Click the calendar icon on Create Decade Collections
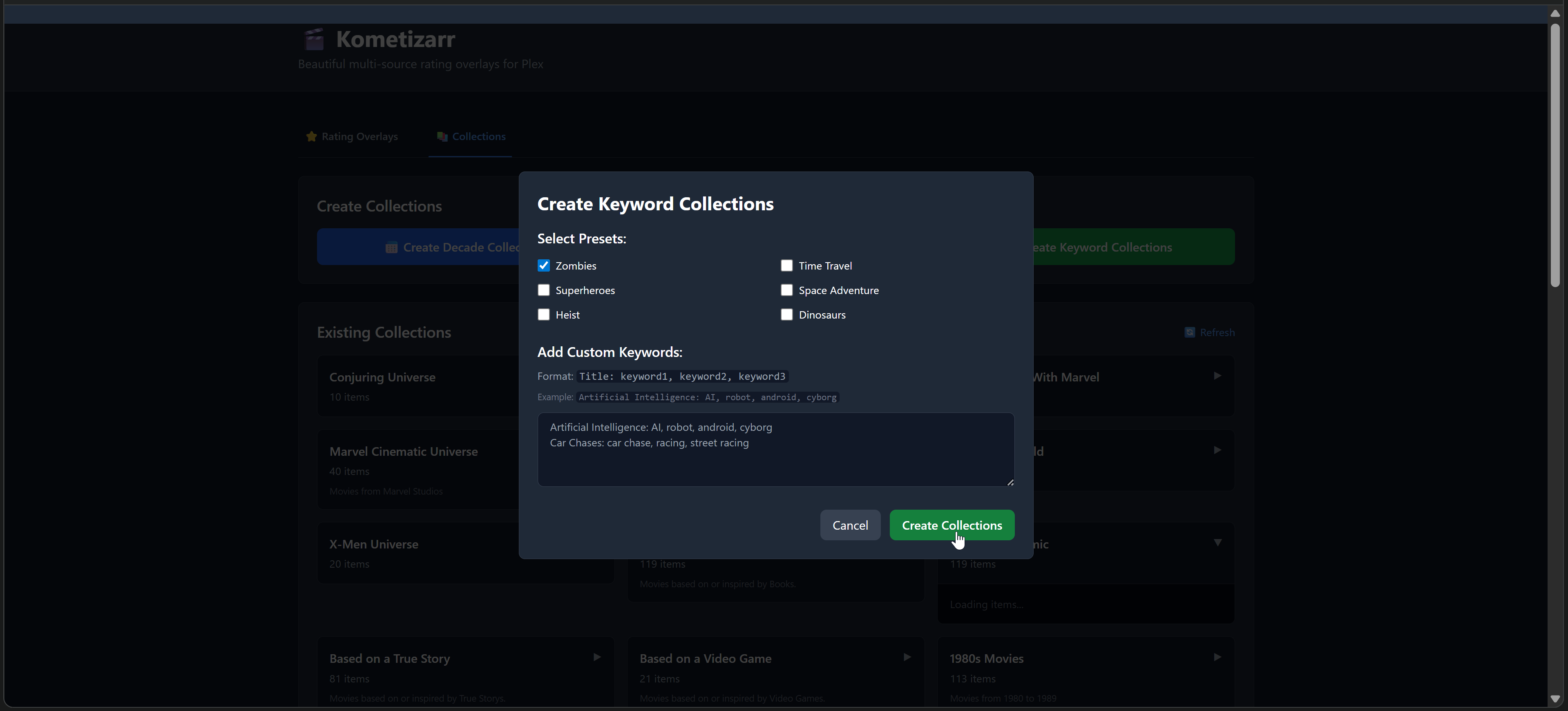The image size is (1568, 711). click(392, 247)
